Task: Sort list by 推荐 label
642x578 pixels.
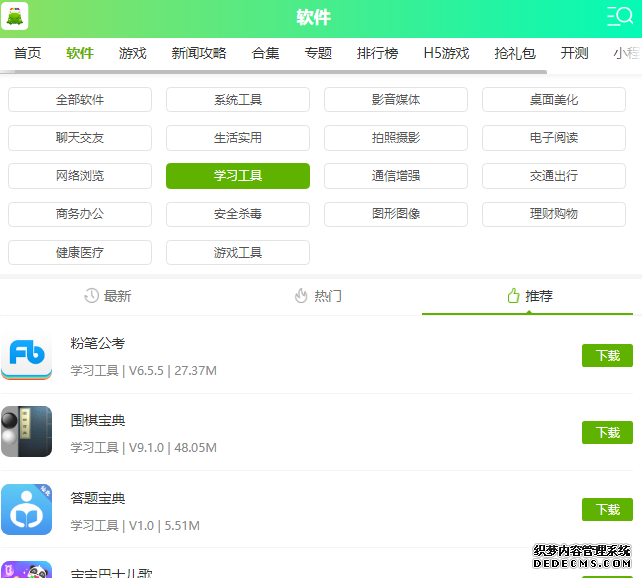Action: (x=539, y=296)
